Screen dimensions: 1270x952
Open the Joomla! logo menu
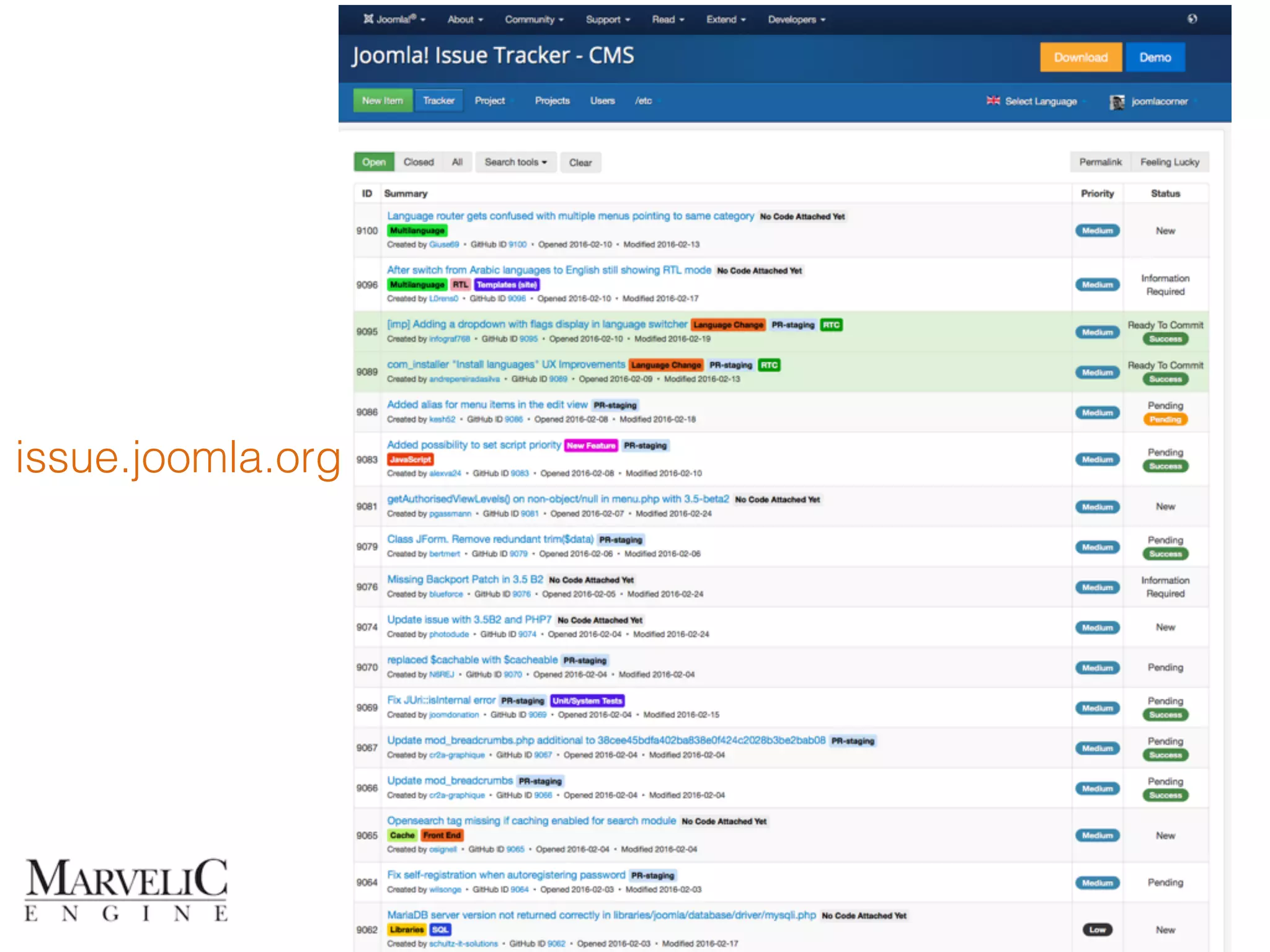click(394, 19)
